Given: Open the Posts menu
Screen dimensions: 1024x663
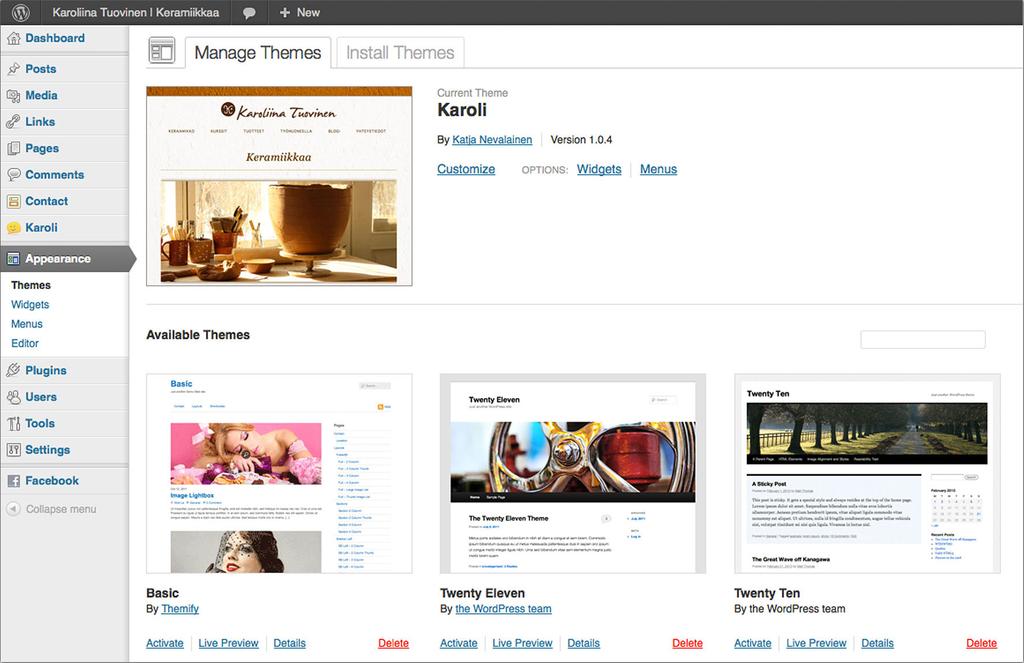Looking at the screenshot, I should 40,69.
